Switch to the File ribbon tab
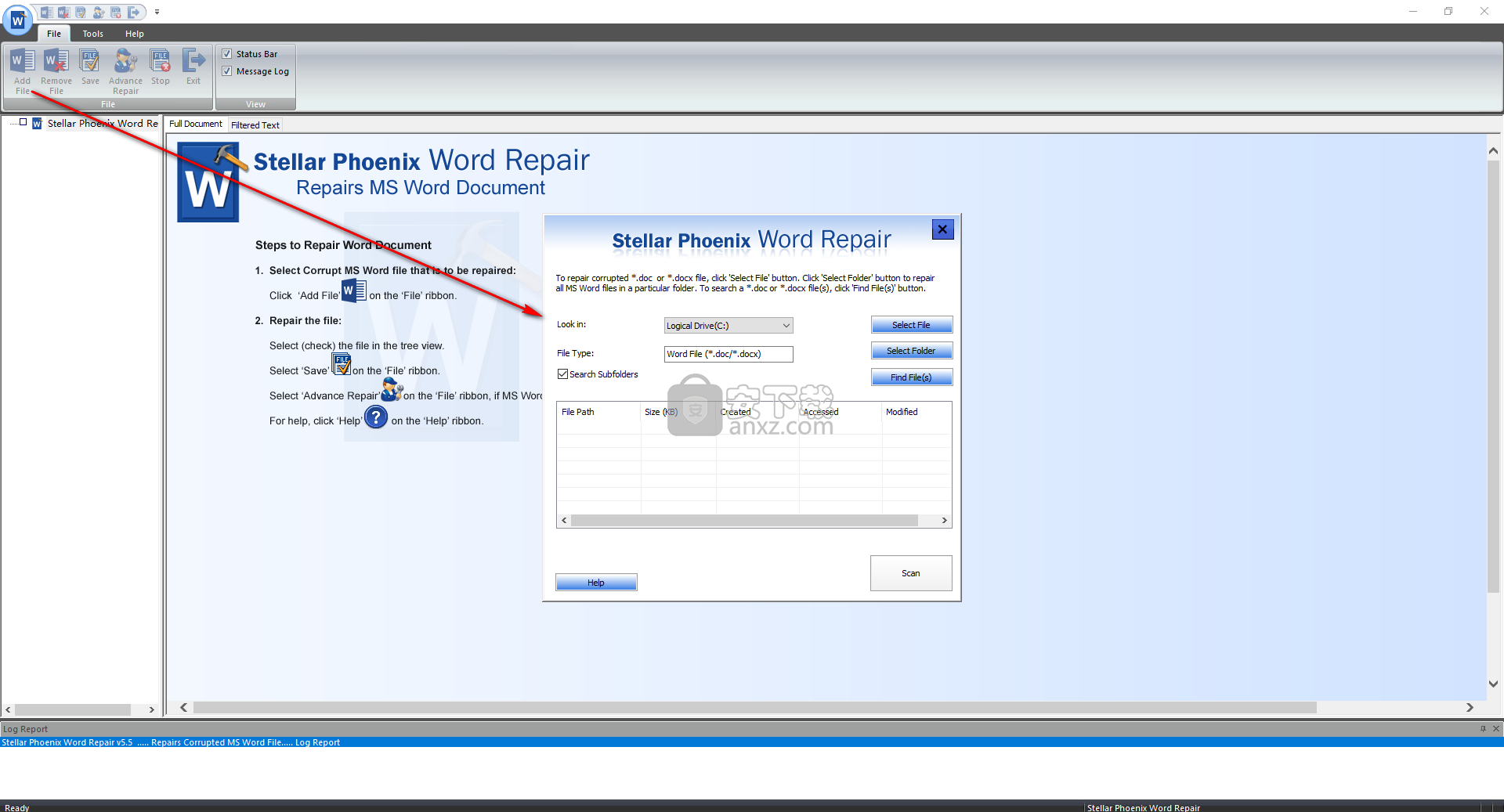The width and height of the screenshot is (1504, 812). point(54,34)
